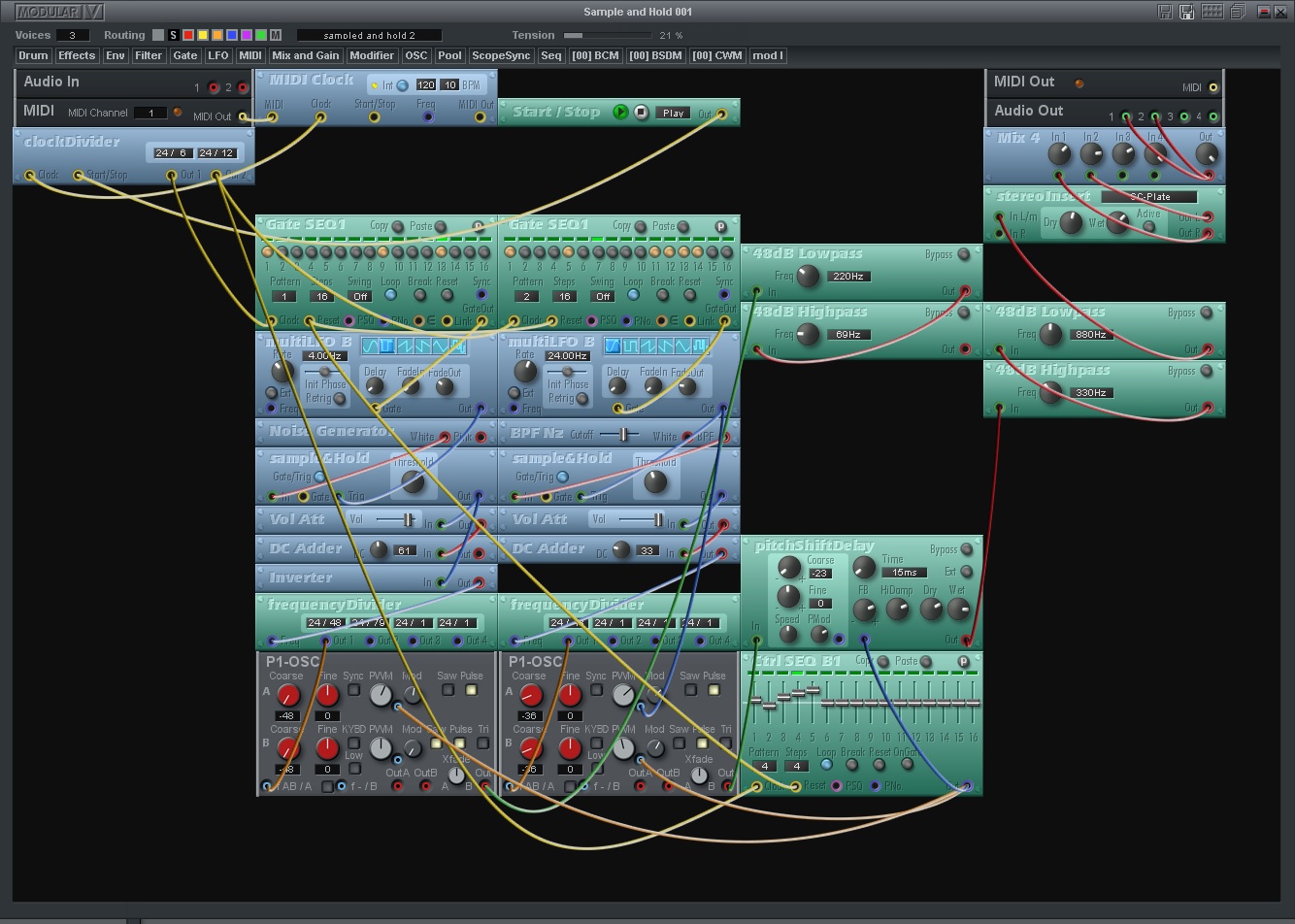This screenshot has height=924, width=1295.
Task: Click the stop button on Start/Stop module
Action: pos(641,113)
